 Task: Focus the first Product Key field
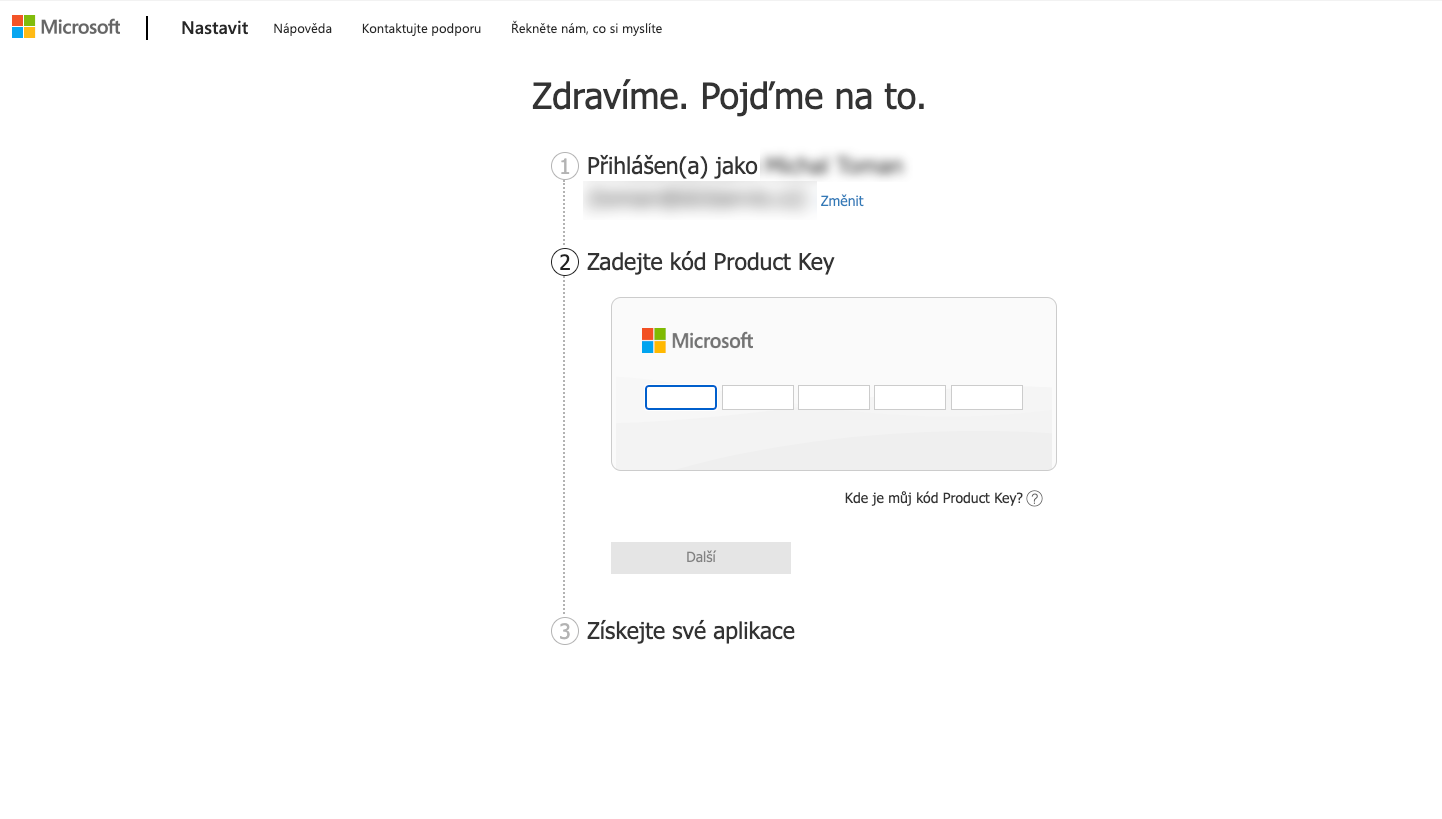pos(681,398)
